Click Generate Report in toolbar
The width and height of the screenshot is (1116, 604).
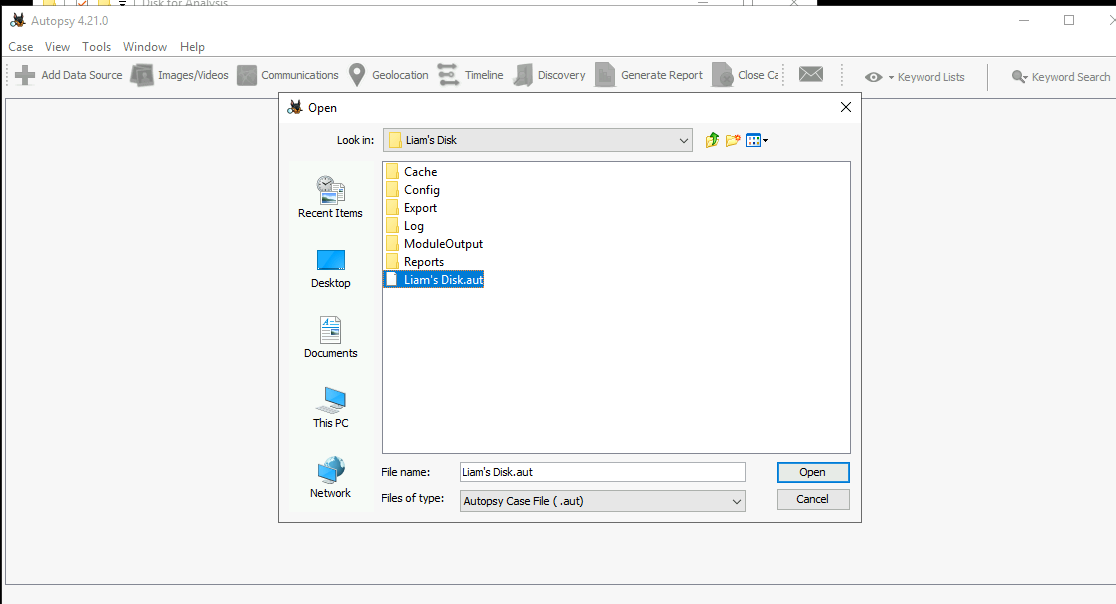coord(649,75)
